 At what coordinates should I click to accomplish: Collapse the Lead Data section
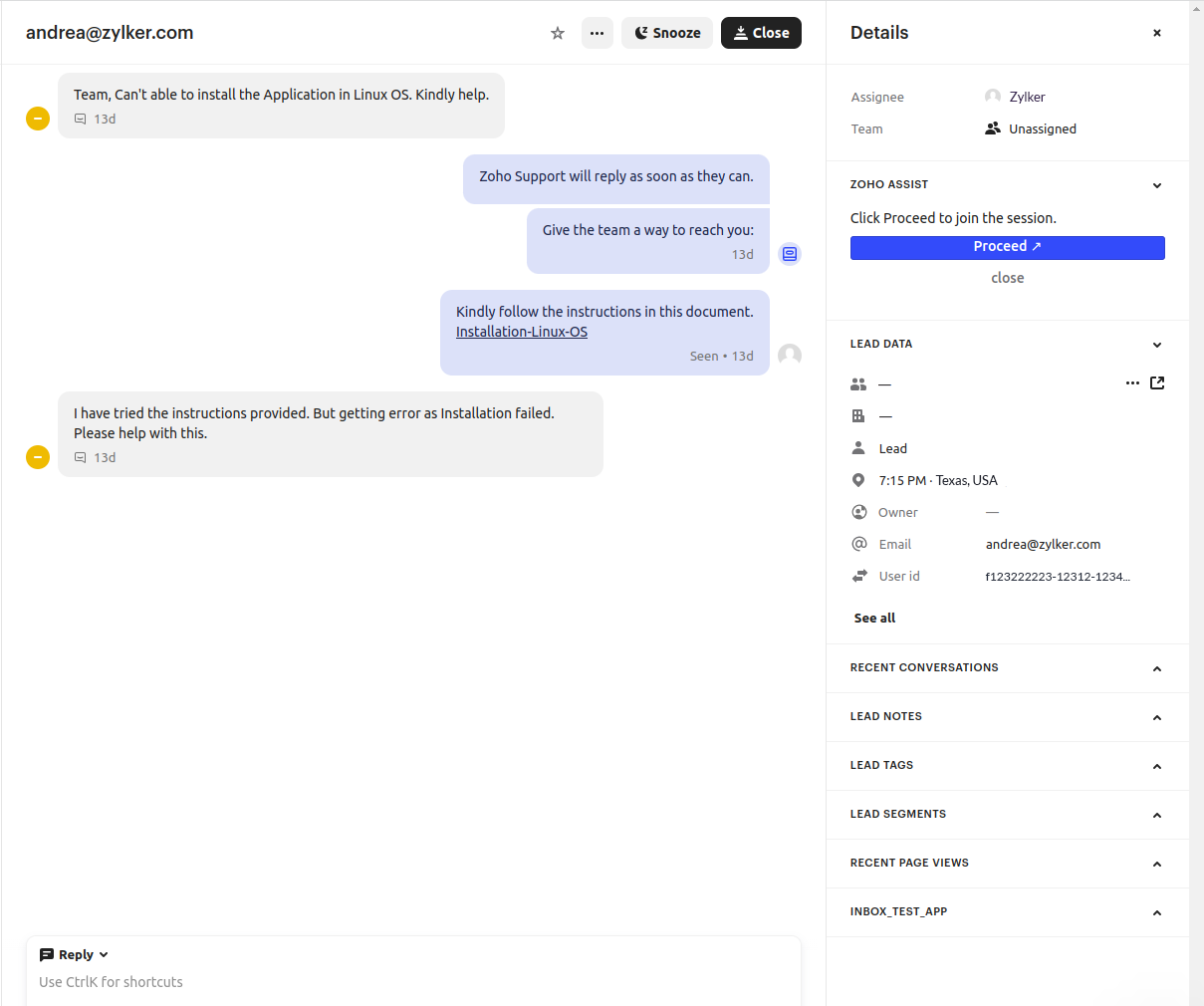[x=1157, y=345]
